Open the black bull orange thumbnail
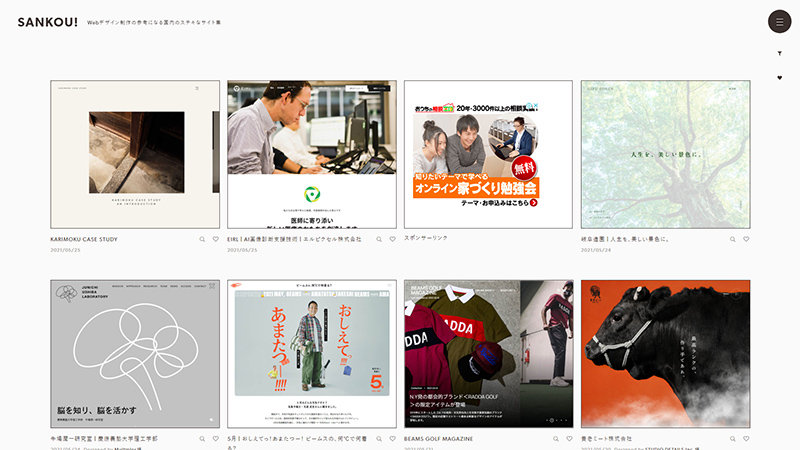 pyautogui.click(x=665, y=354)
